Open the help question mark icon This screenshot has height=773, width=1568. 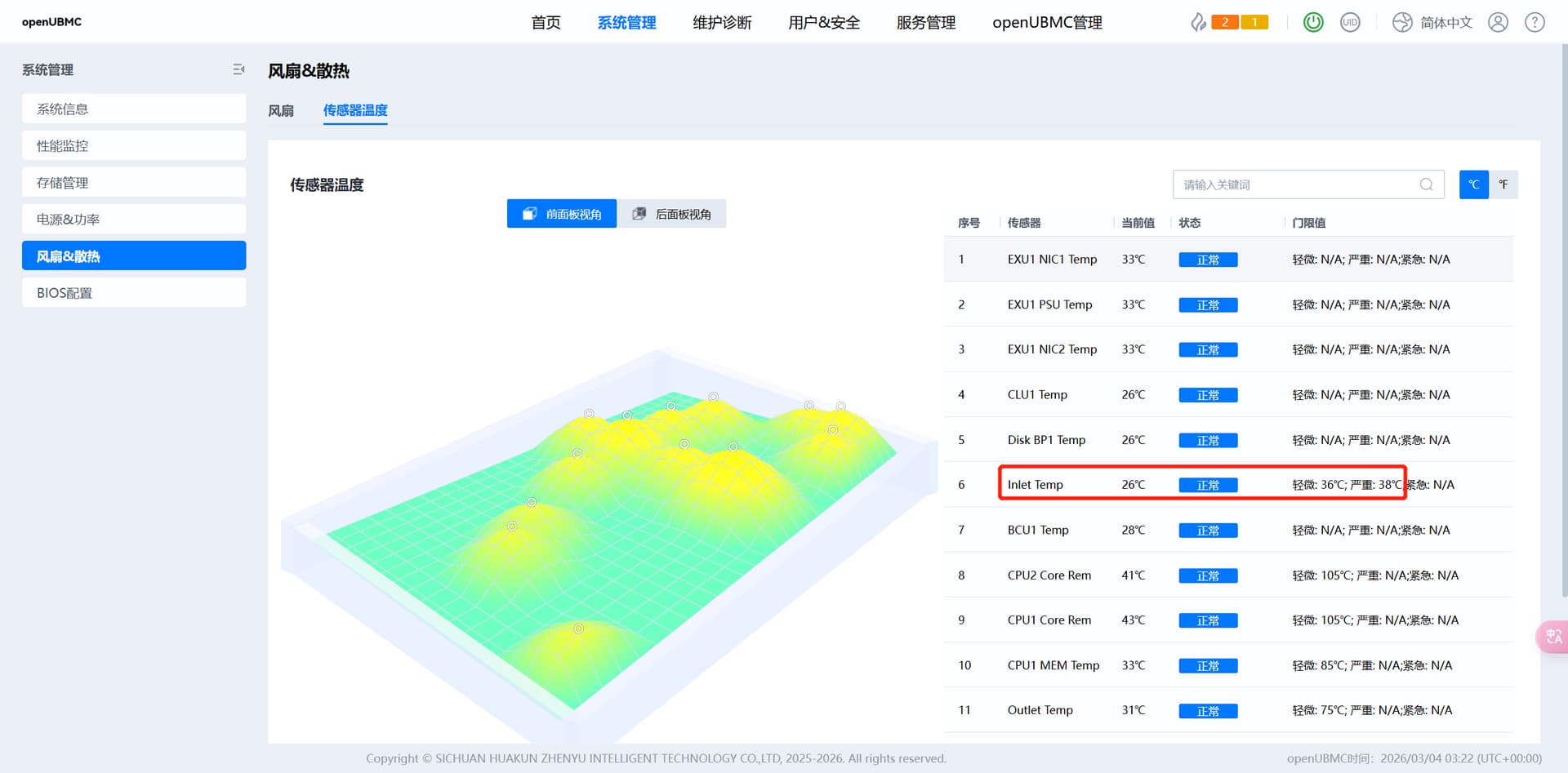pos(1535,22)
